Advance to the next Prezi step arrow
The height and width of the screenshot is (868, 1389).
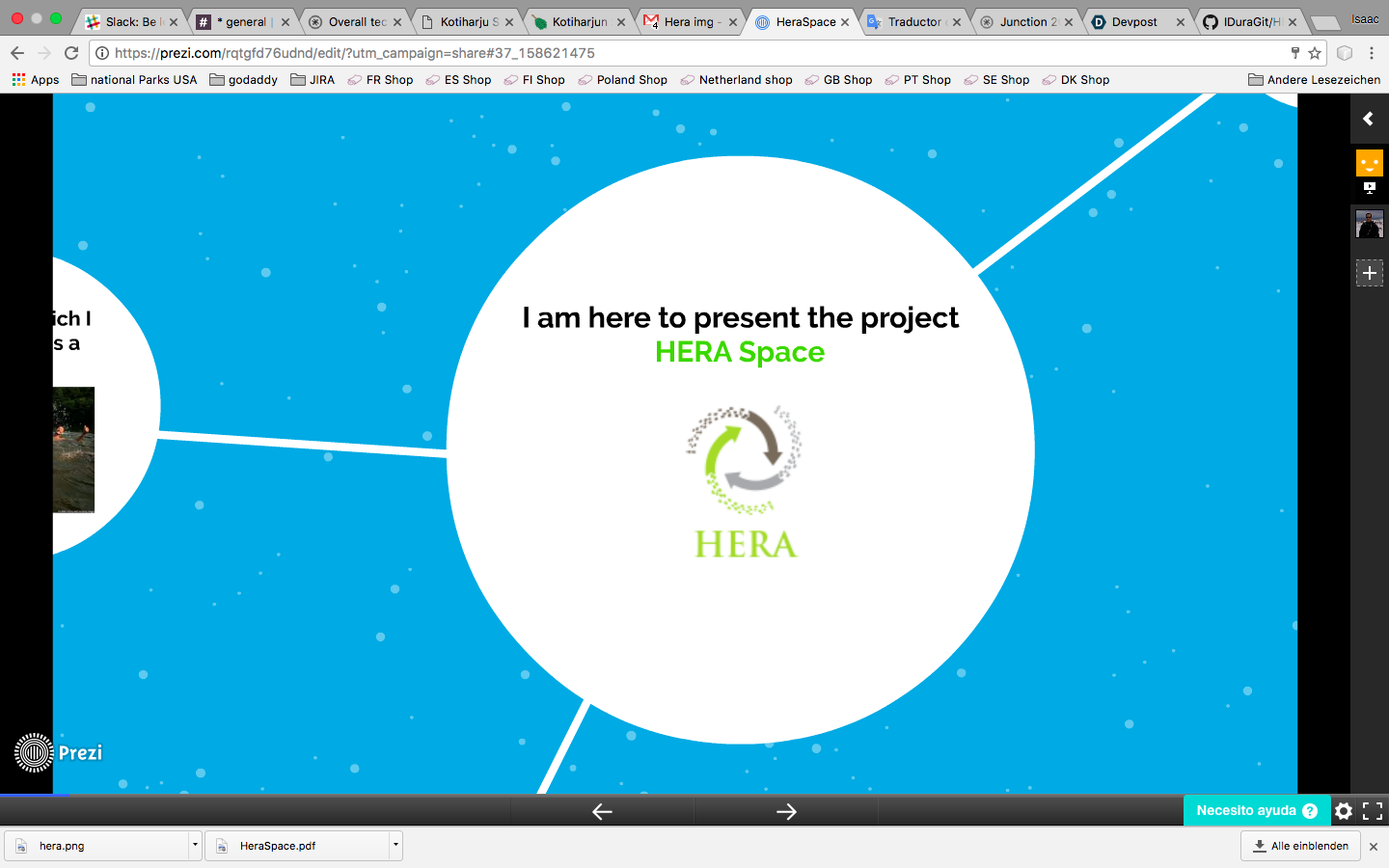(786, 812)
